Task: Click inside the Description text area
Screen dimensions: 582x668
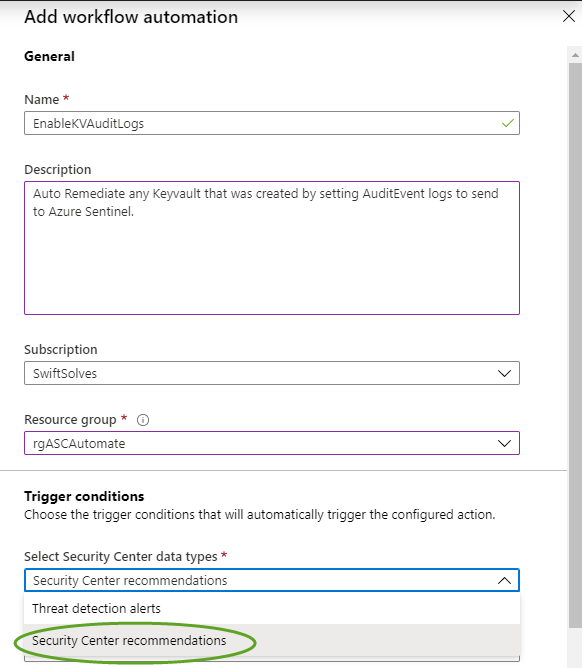Action: tap(272, 248)
